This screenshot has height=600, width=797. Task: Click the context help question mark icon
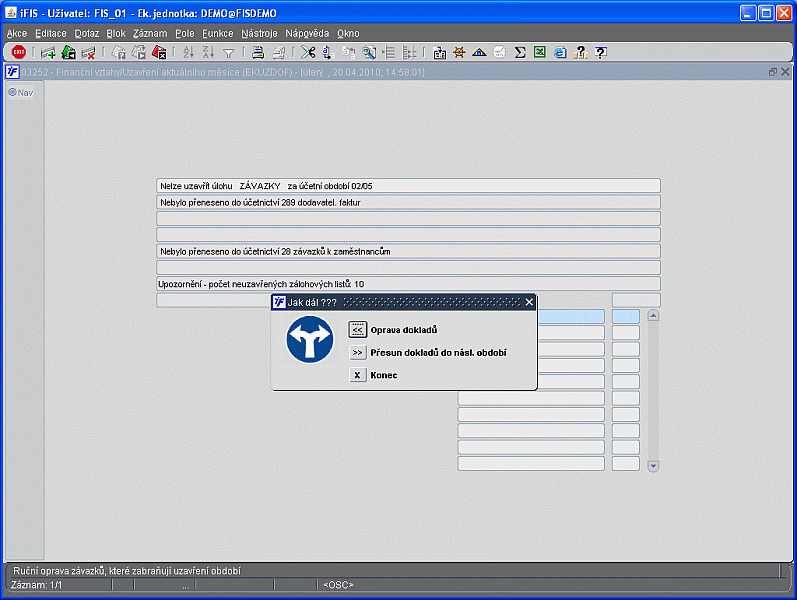click(x=600, y=52)
